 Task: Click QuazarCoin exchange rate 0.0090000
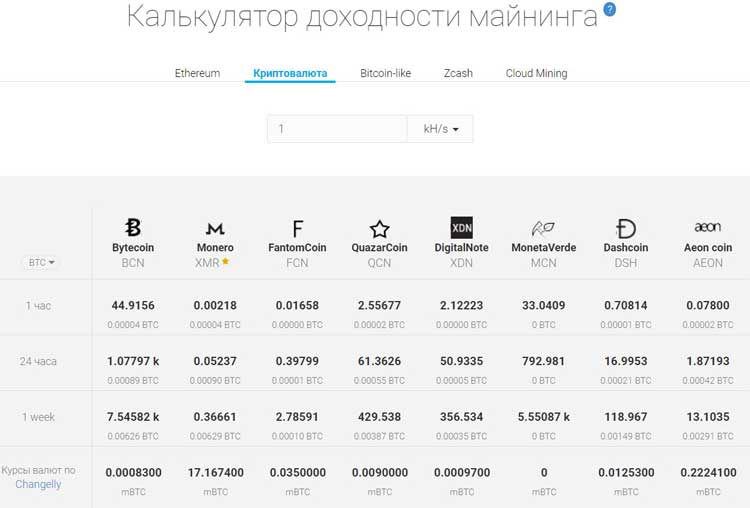380,473
